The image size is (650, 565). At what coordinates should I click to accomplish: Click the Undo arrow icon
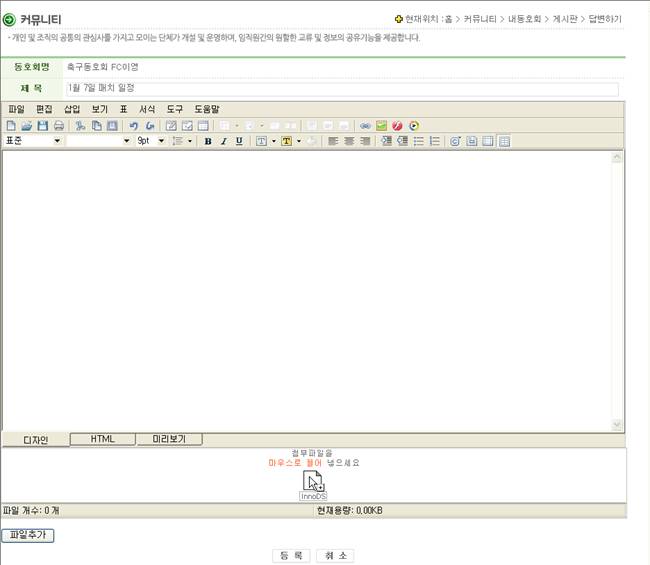click(x=134, y=126)
